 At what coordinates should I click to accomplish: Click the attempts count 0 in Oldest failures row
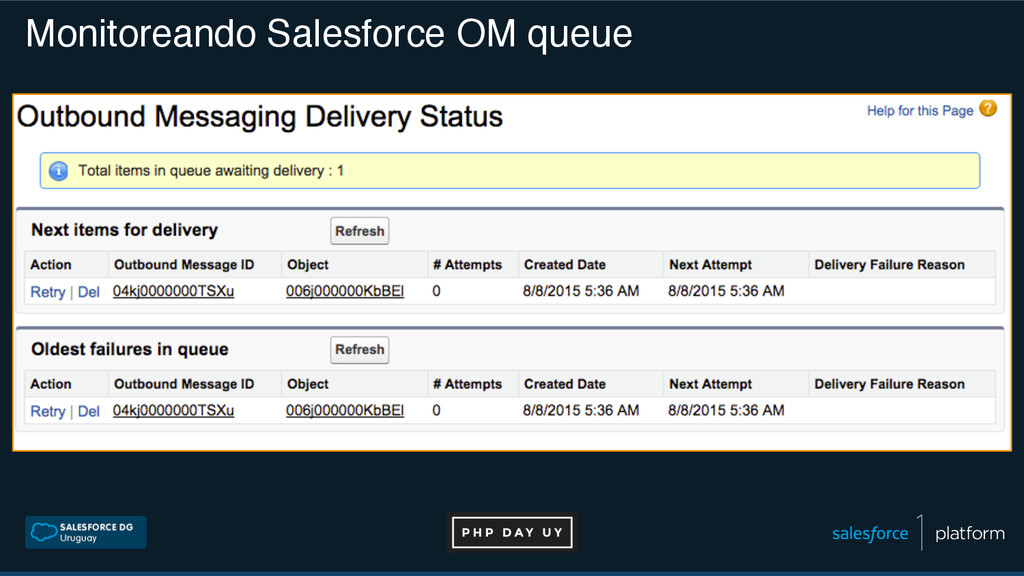436,411
